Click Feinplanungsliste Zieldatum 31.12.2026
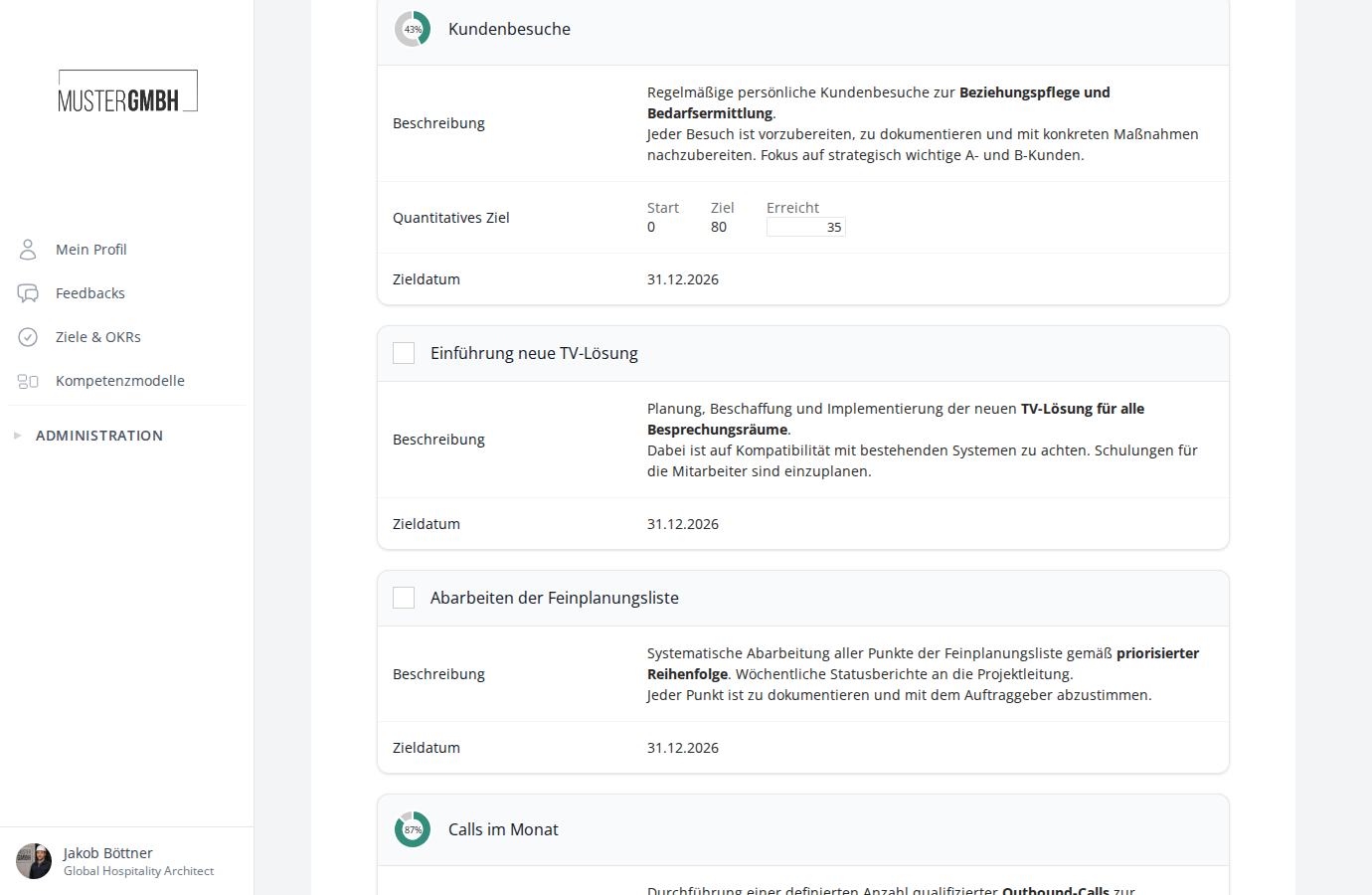The width and height of the screenshot is (1372, 895). click(x=683, y=748)
